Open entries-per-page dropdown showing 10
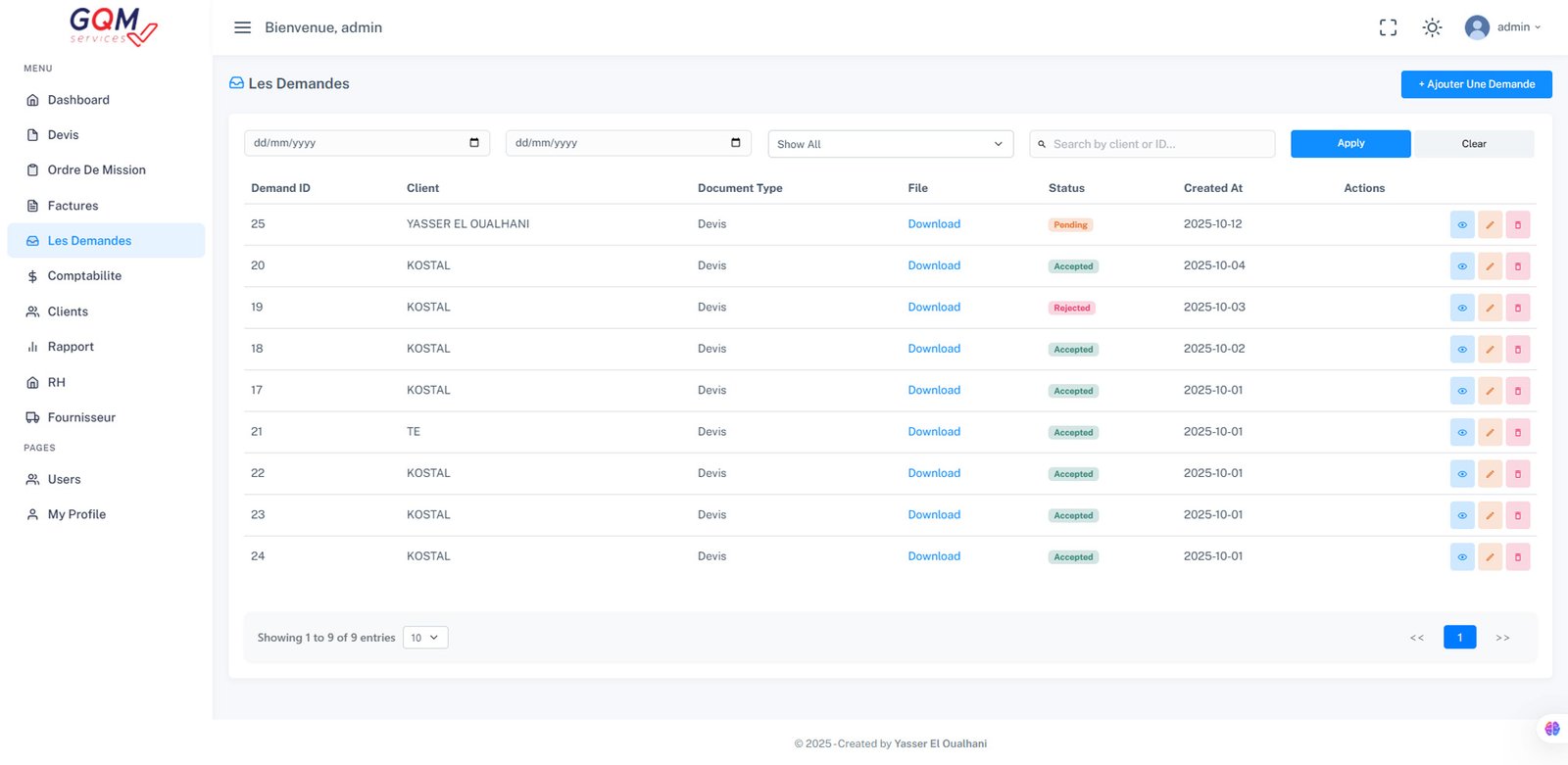 pos(425,638)
